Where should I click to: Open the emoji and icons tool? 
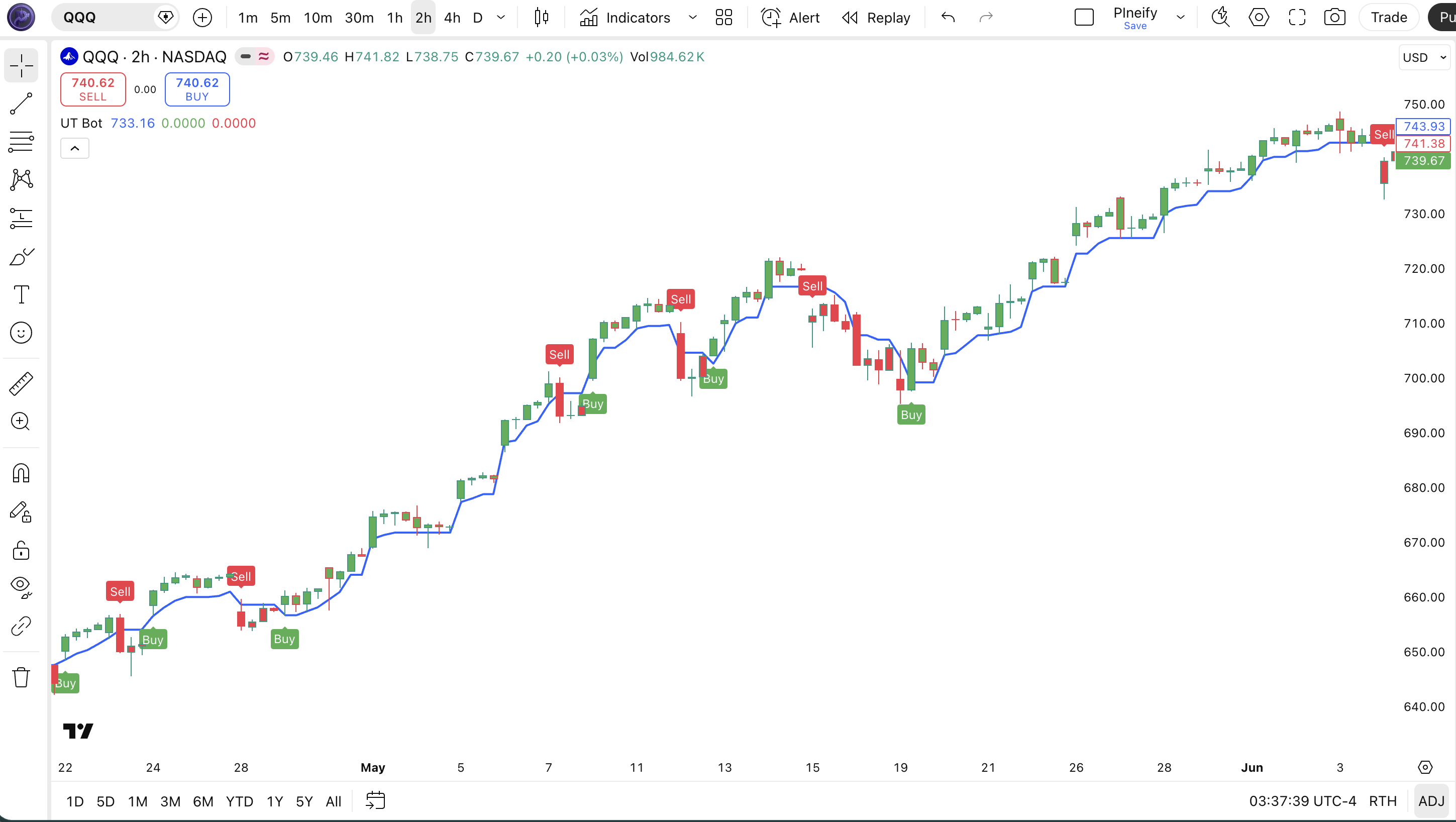(22, 333)
